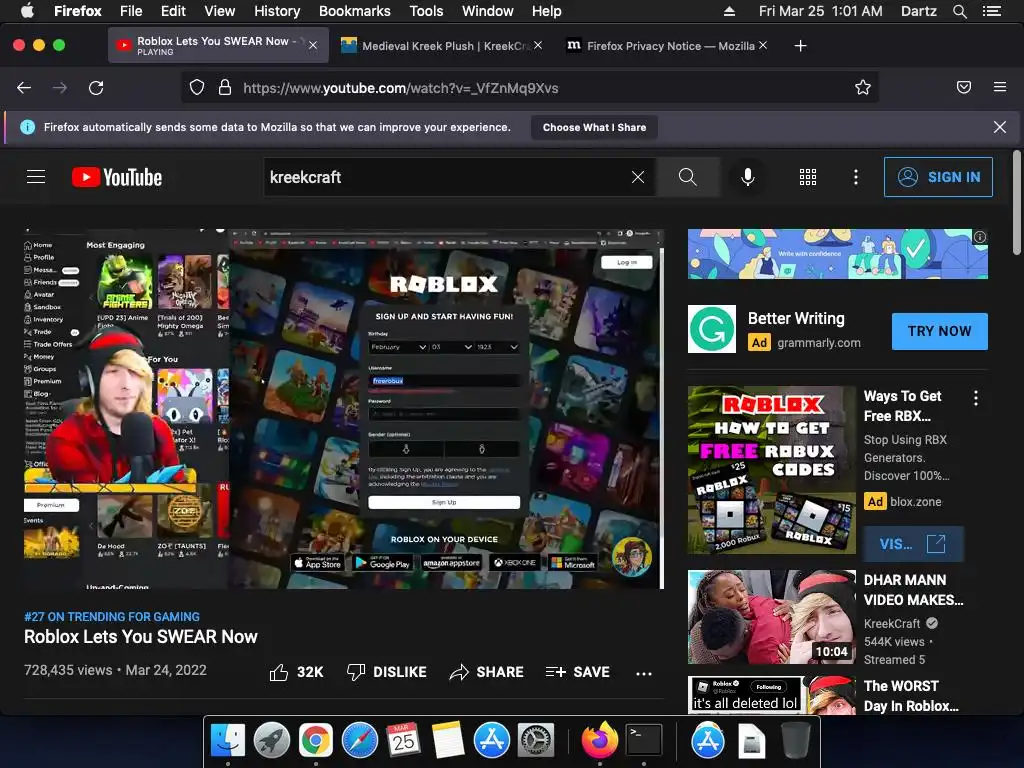Click TRY NOW on Grammarly ad
This screenshot has height=768, width=1024.
(x=939, y=331)
